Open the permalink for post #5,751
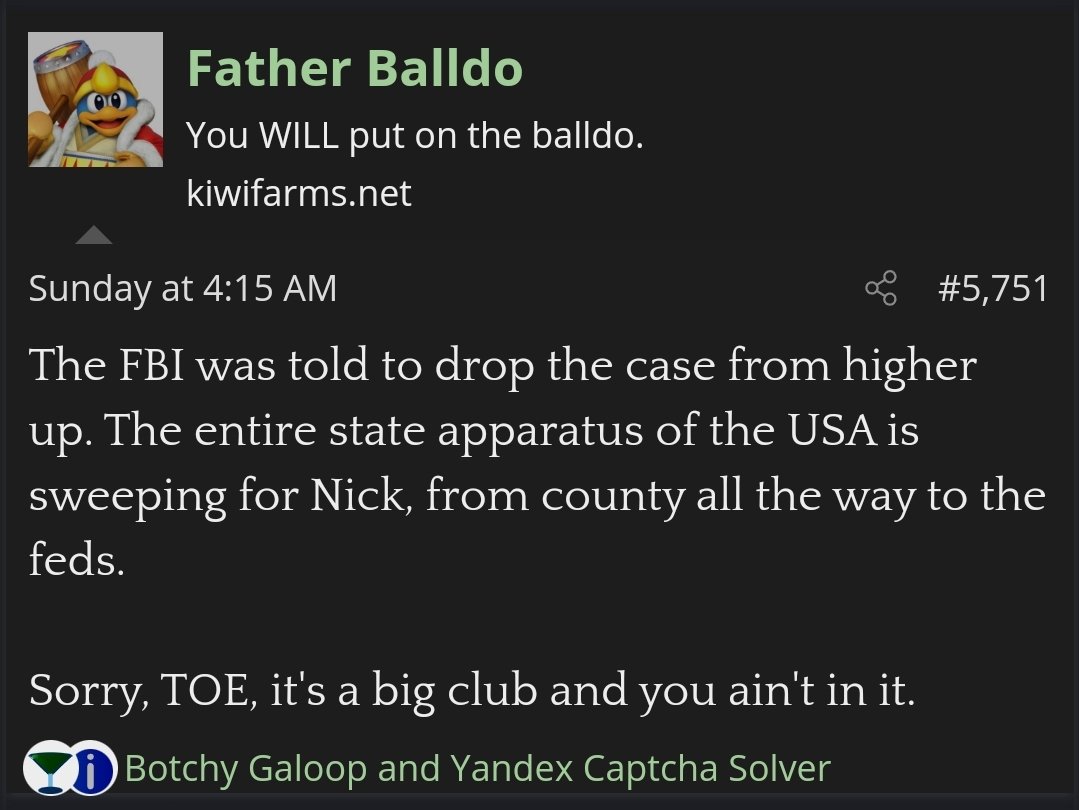This screenshot has height=810, width=1079. click(x=993, y=289)
